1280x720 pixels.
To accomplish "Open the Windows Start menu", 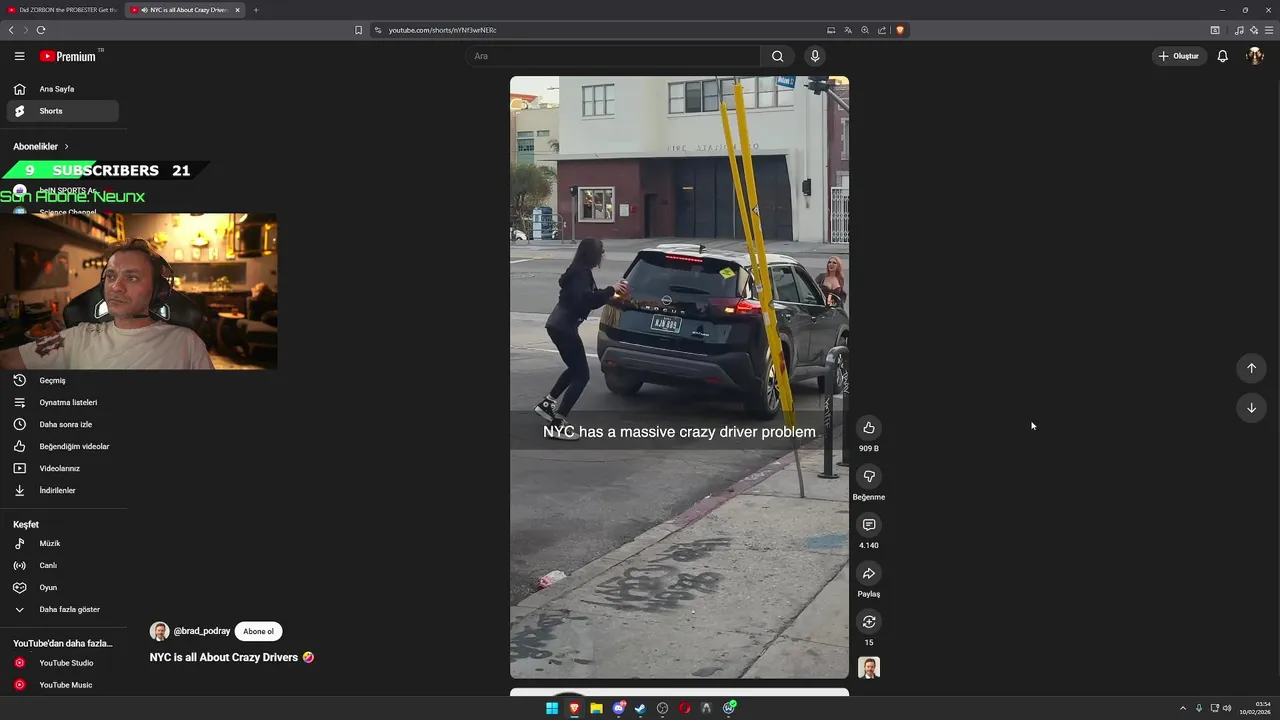I will pos(552,708).
